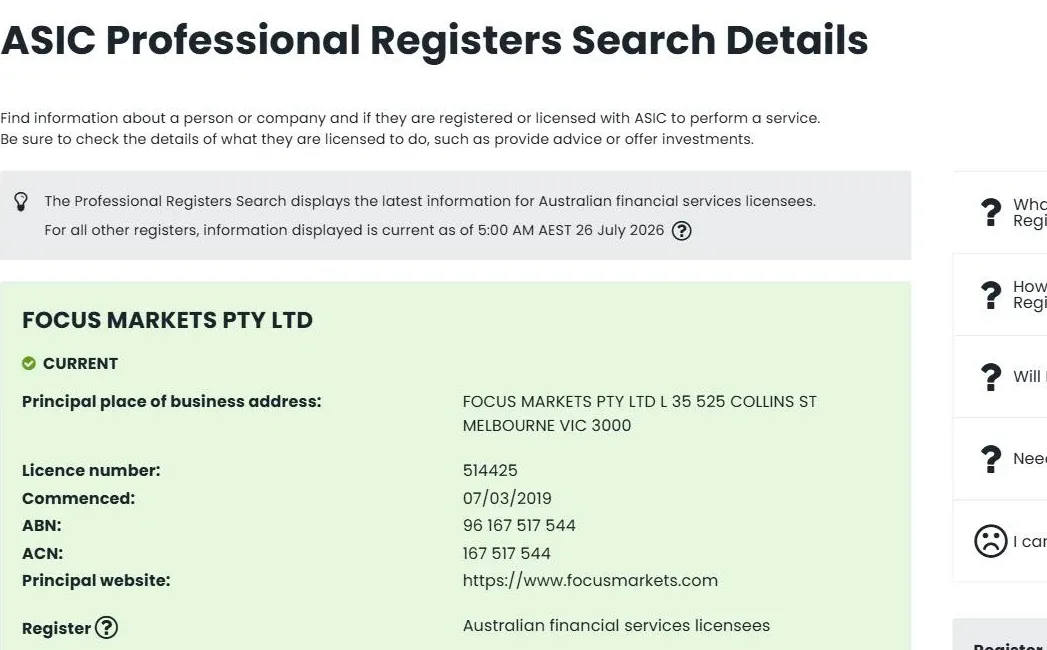The image size is (1047, 650).
Task: Click ACN value 167 517 544
Action: (507, 553)
